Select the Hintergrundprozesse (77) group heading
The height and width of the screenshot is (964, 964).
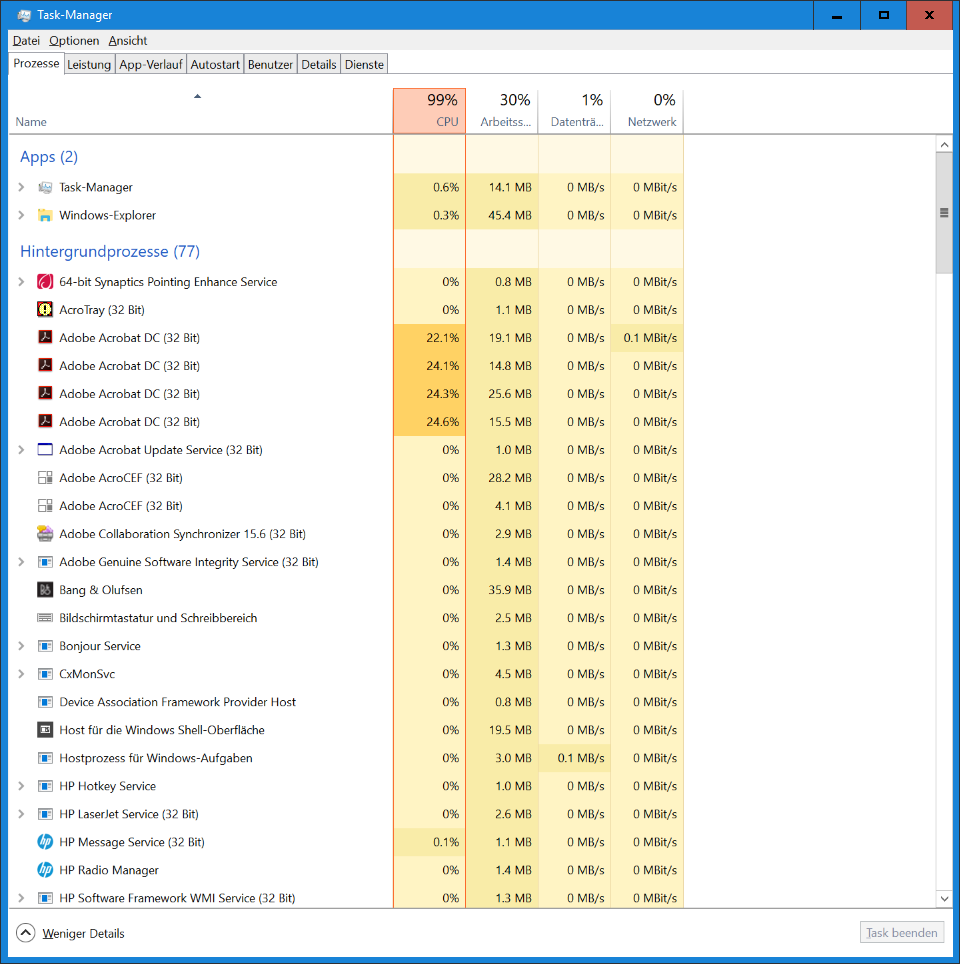pyautogui.click(x=110, y=251)
